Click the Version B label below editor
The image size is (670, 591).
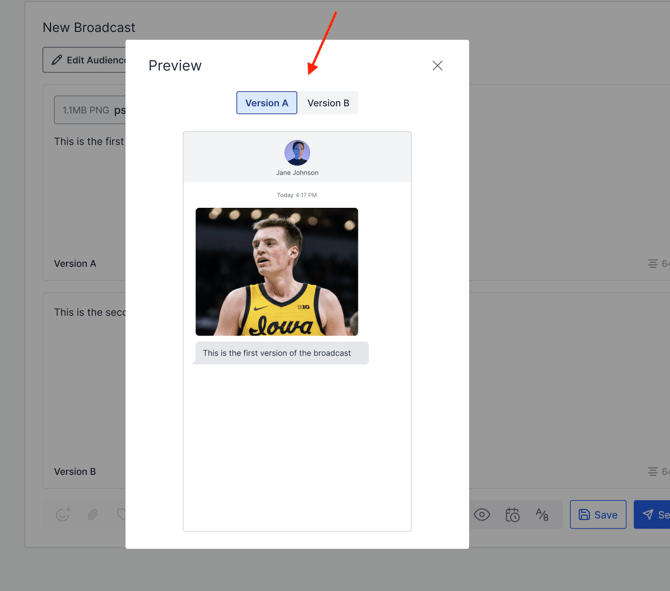[75, 471]
